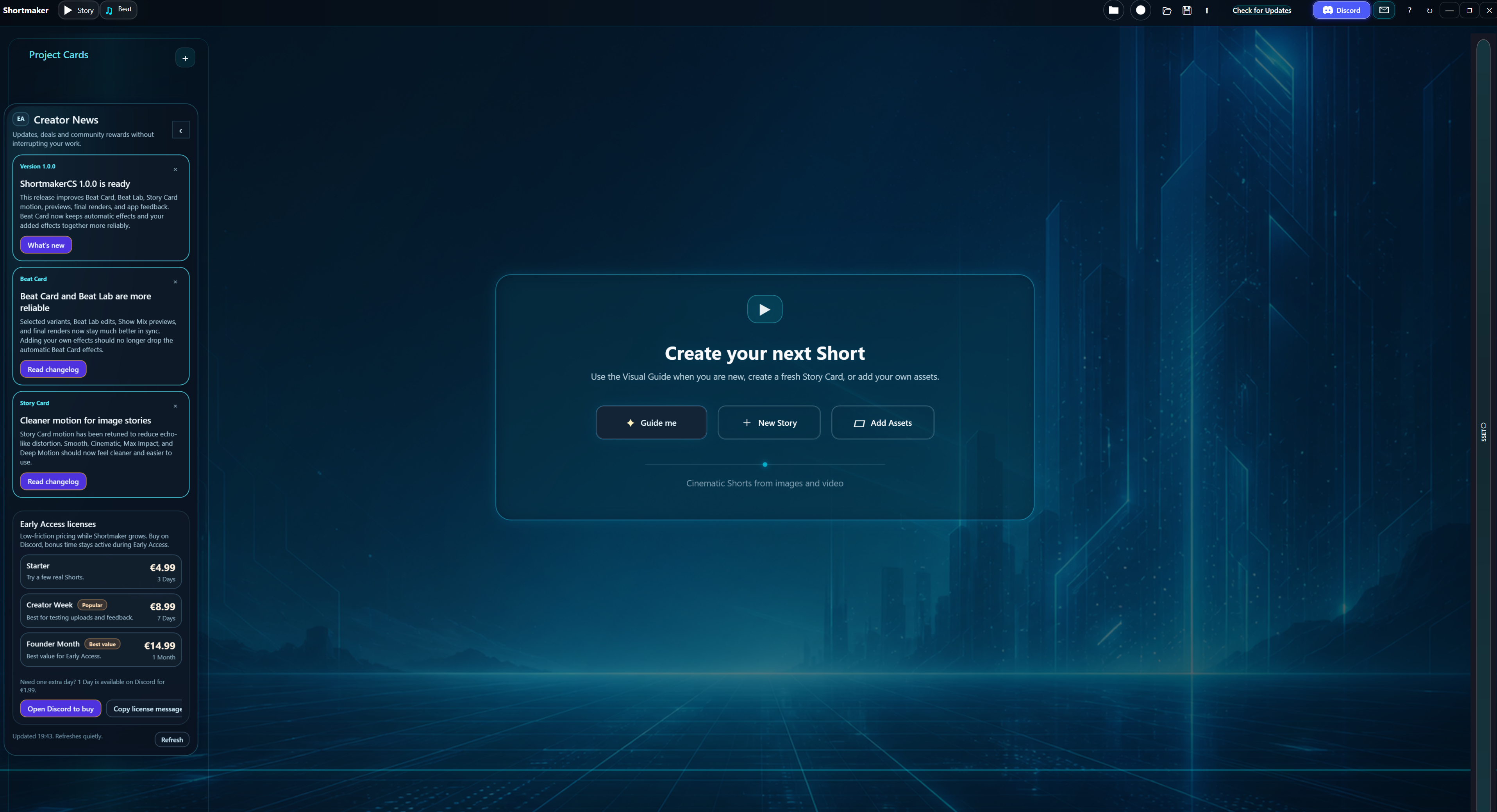The height and width of the screenshot is (812, 1497).
Task: Save project using the floppy disk icon
Action: [x=1187, y=11]
